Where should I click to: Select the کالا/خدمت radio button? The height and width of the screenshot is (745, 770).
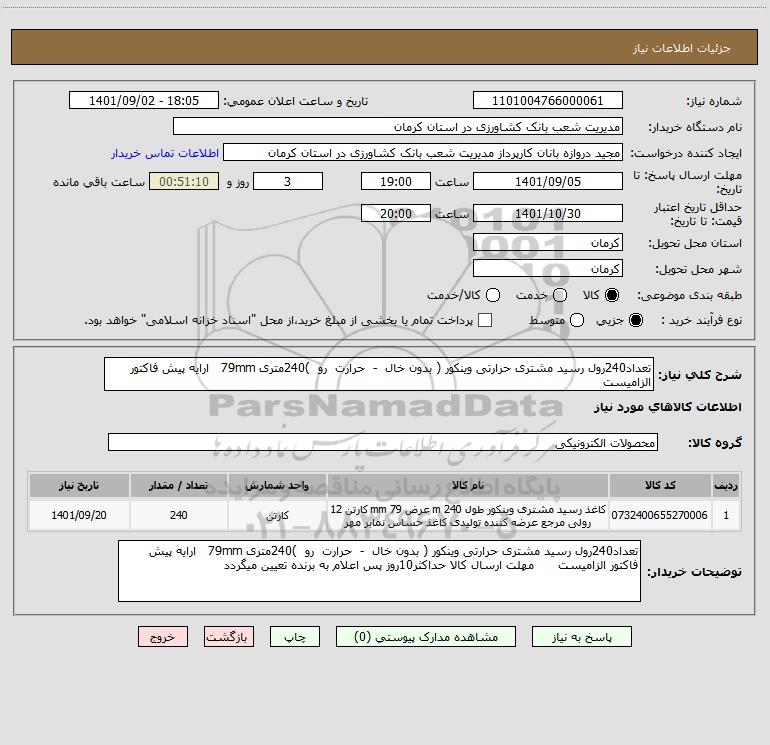click(x=493, y=295)
